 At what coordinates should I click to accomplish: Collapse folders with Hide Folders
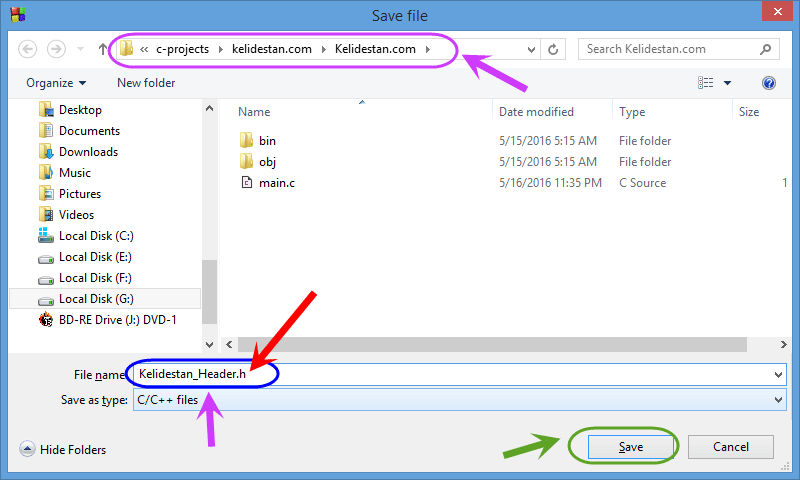[x=63, y=449]
